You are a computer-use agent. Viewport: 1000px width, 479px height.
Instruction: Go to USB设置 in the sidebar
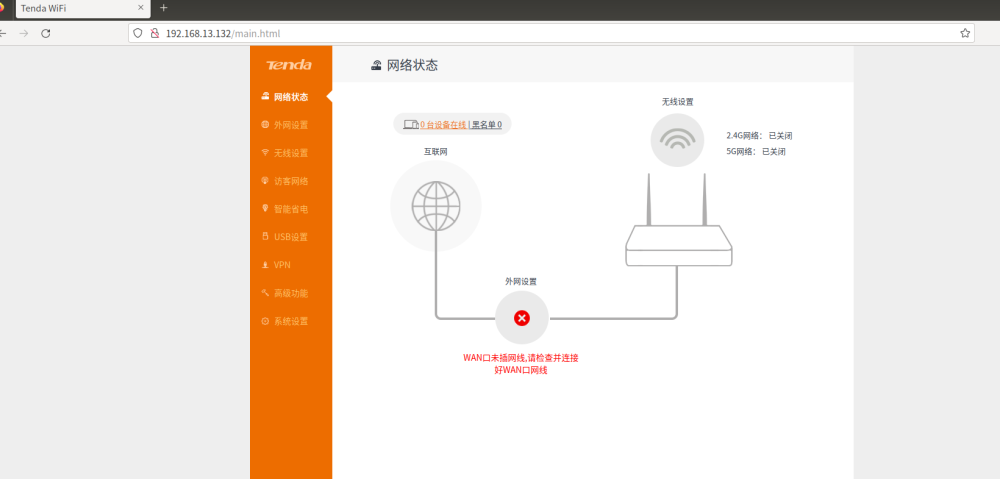click(x=290, y=237)
